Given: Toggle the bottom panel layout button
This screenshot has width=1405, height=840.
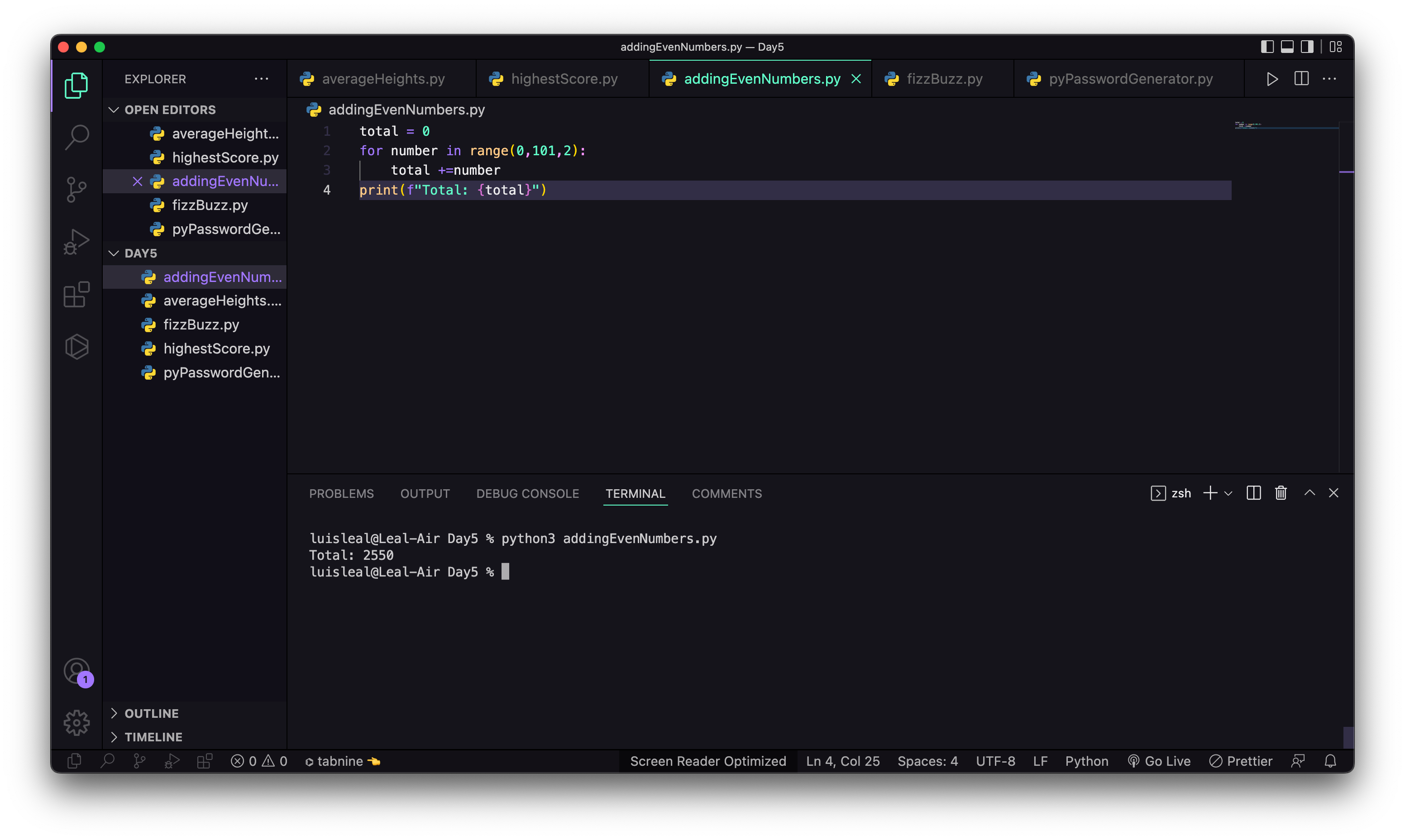Looking at the screenshot, I should tap(1287, 47).
